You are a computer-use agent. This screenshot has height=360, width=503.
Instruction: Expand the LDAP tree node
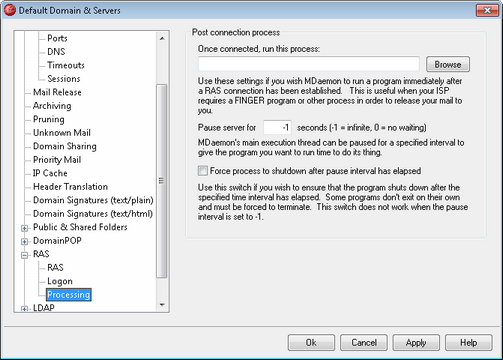click(x=24, y=309)
